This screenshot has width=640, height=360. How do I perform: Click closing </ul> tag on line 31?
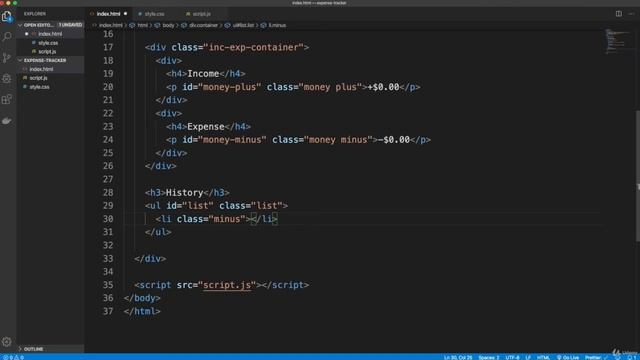tap(158, 232)
